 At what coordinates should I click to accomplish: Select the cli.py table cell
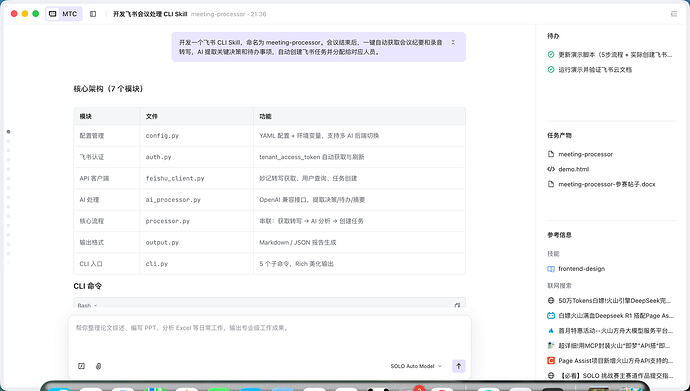pos(196,264)
